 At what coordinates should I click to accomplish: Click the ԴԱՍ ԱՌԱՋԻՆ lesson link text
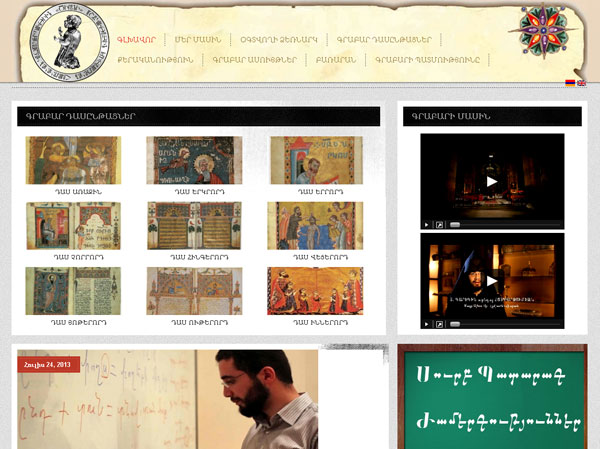[78, 192]
